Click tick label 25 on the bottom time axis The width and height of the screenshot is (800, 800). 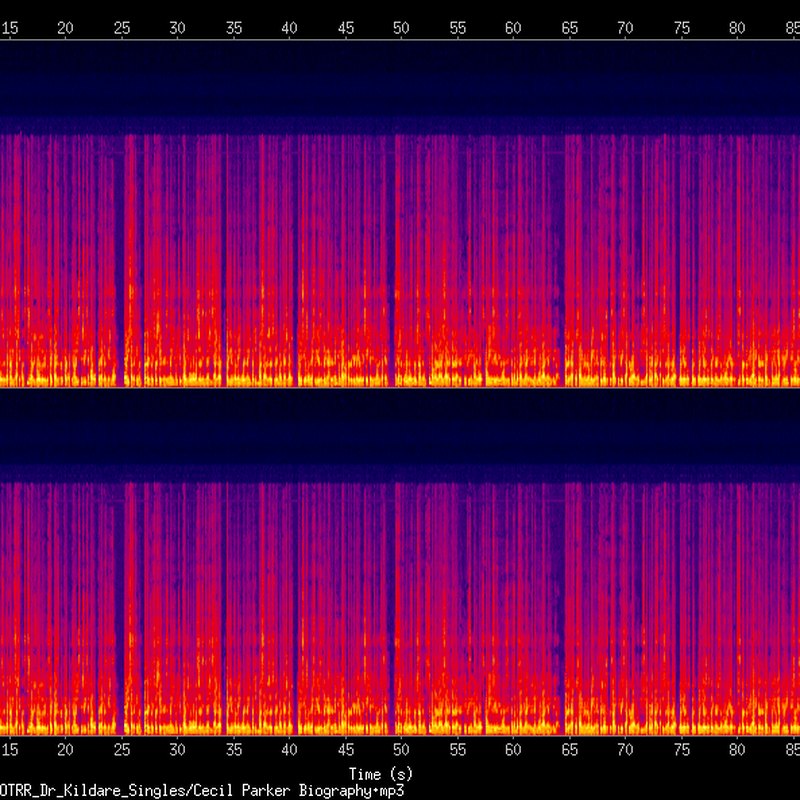tap(121, 749)
